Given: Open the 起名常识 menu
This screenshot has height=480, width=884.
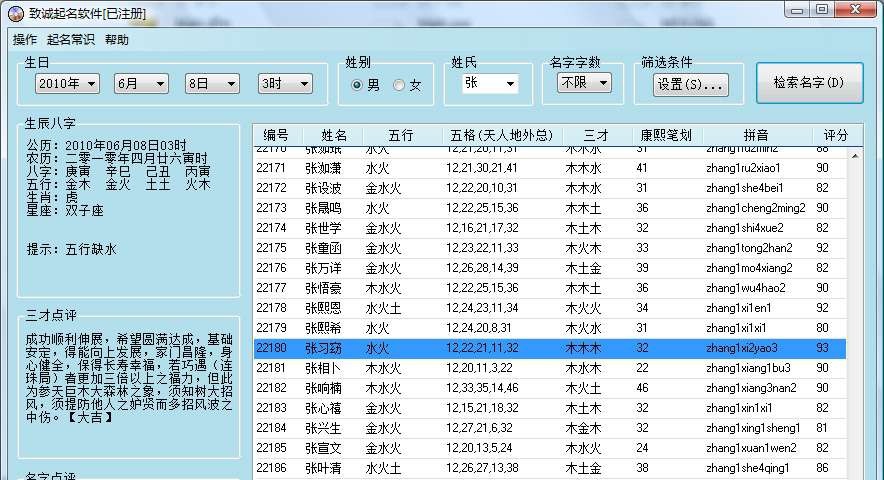Looking at the screenshot, I should (x=71, y=39).
